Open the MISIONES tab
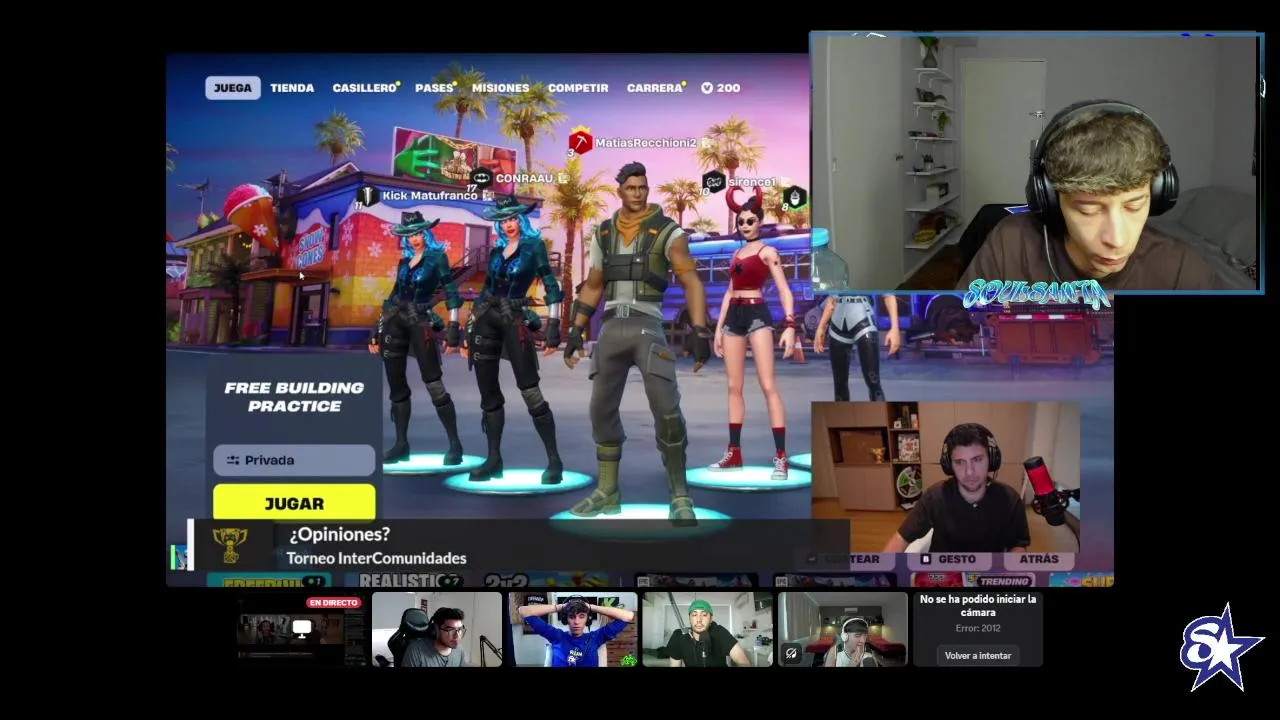 (500, 88)
